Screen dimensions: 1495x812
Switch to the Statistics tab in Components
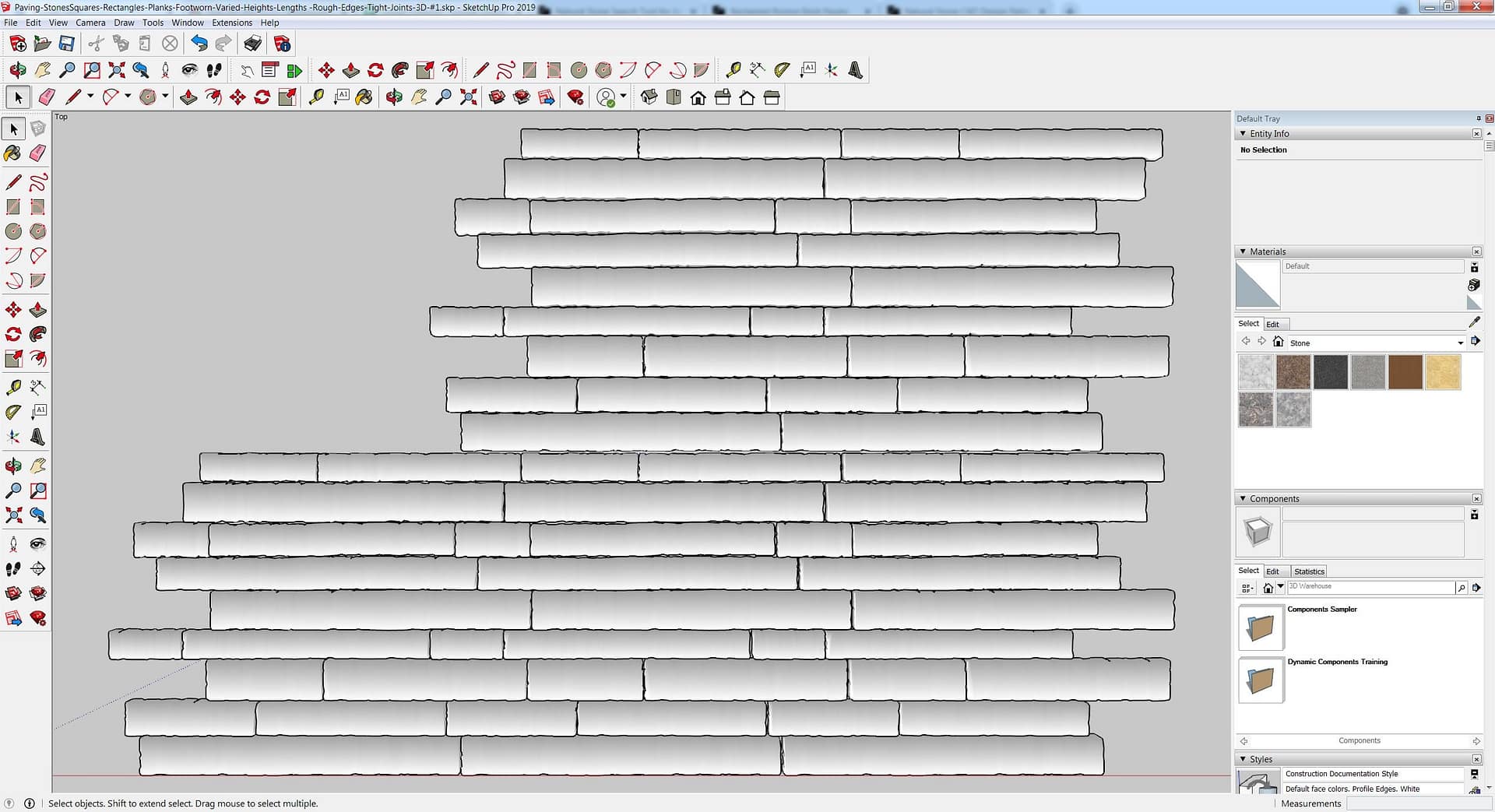pyautogui.click(x=1309, y=571)
